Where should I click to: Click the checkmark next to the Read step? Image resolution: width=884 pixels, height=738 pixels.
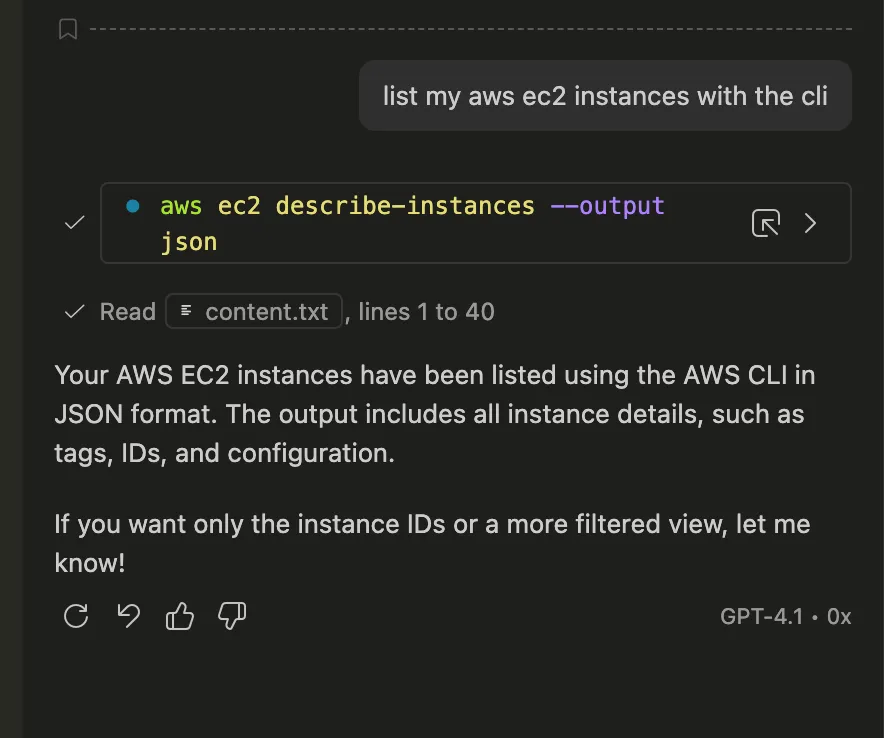coord(74,311)
